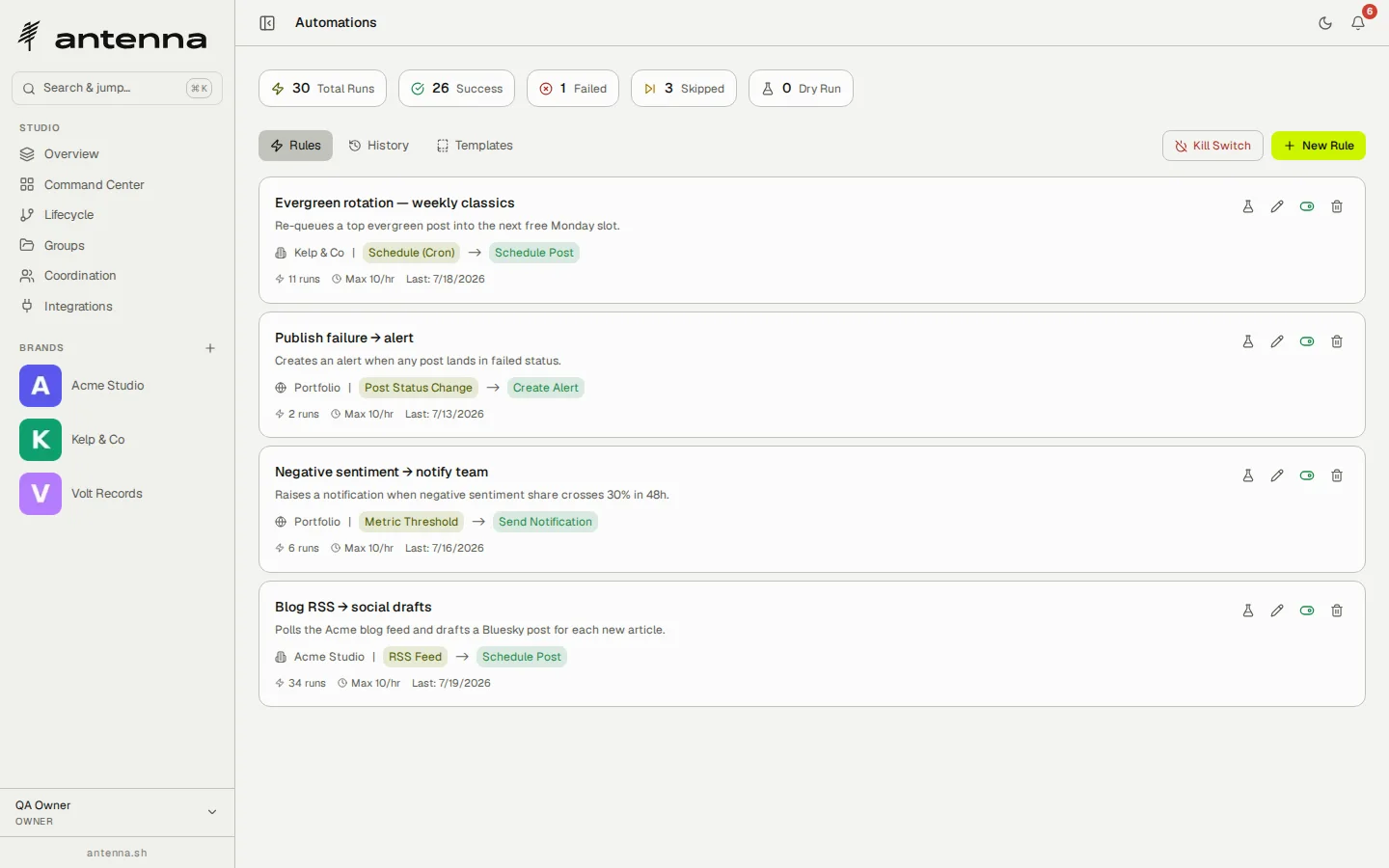Test the Evergreen rotation rule with the flask icon
This screenshot has height=868, width=1389.
(1248, 206)
